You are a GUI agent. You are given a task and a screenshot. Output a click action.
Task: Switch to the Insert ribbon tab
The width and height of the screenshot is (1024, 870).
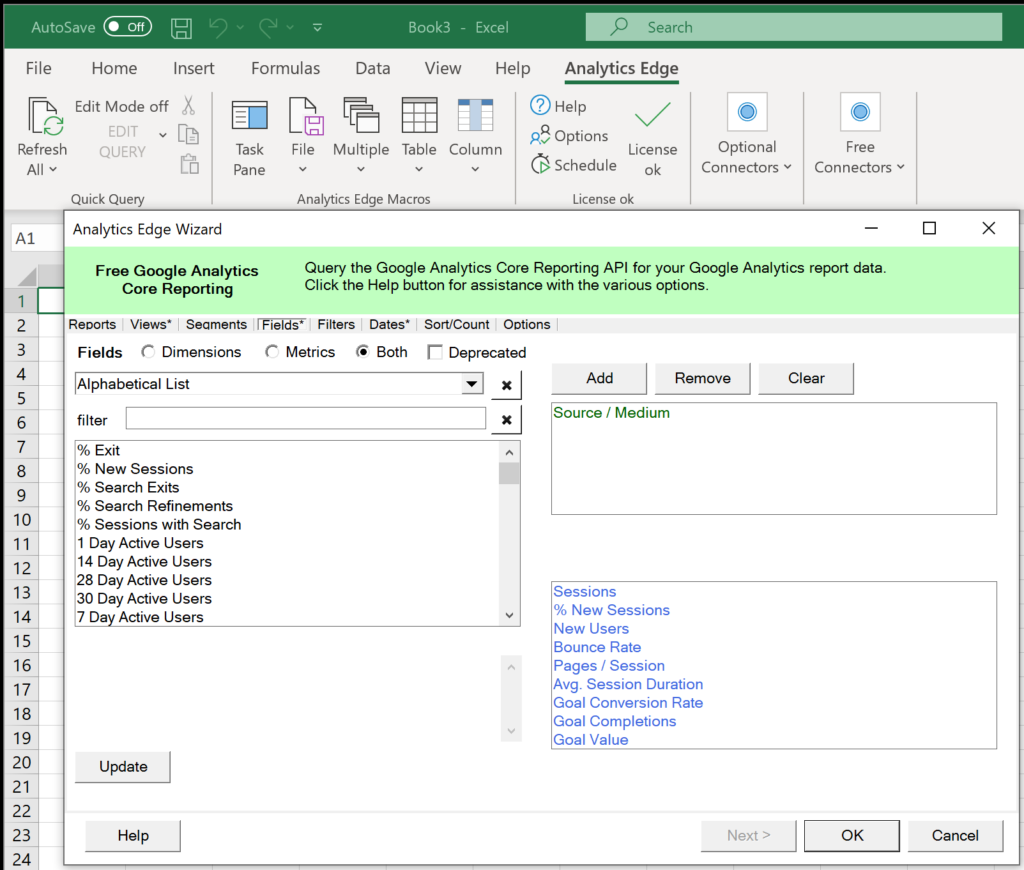pos(193,68)
